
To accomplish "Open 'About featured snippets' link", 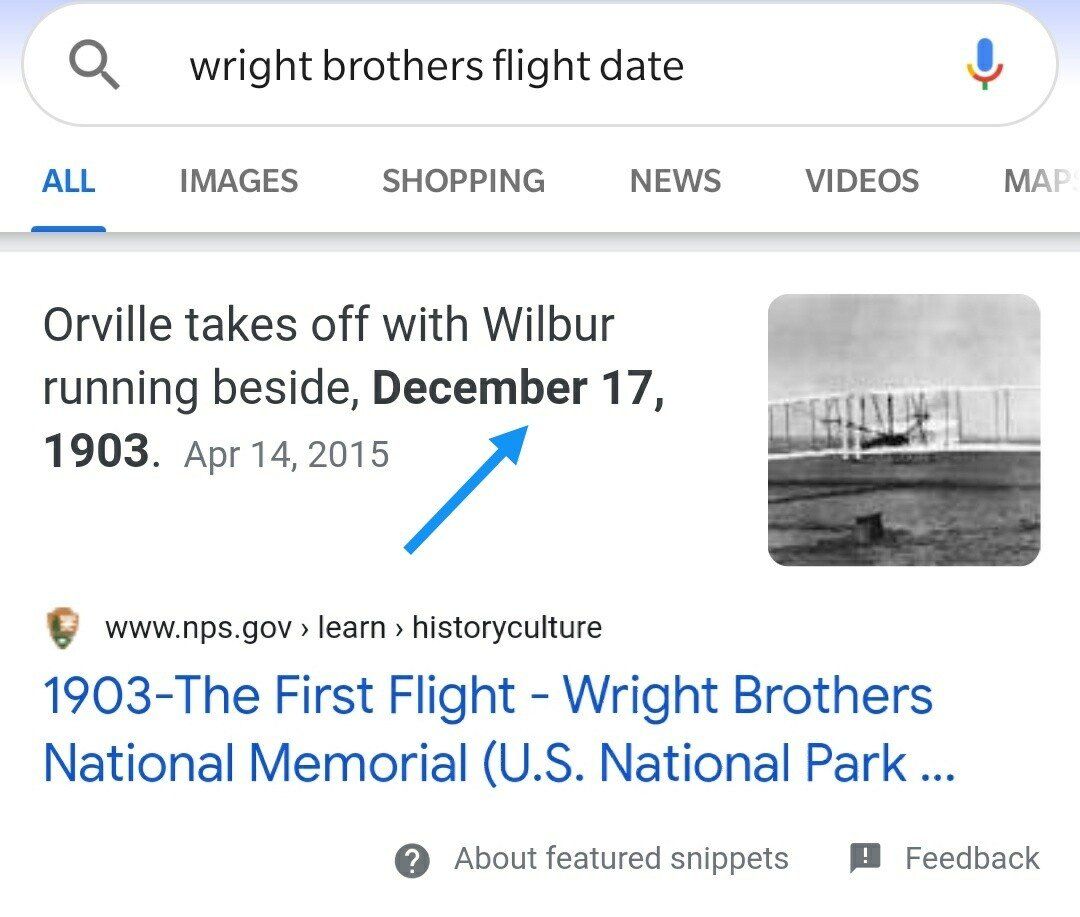I will (621, 858).
